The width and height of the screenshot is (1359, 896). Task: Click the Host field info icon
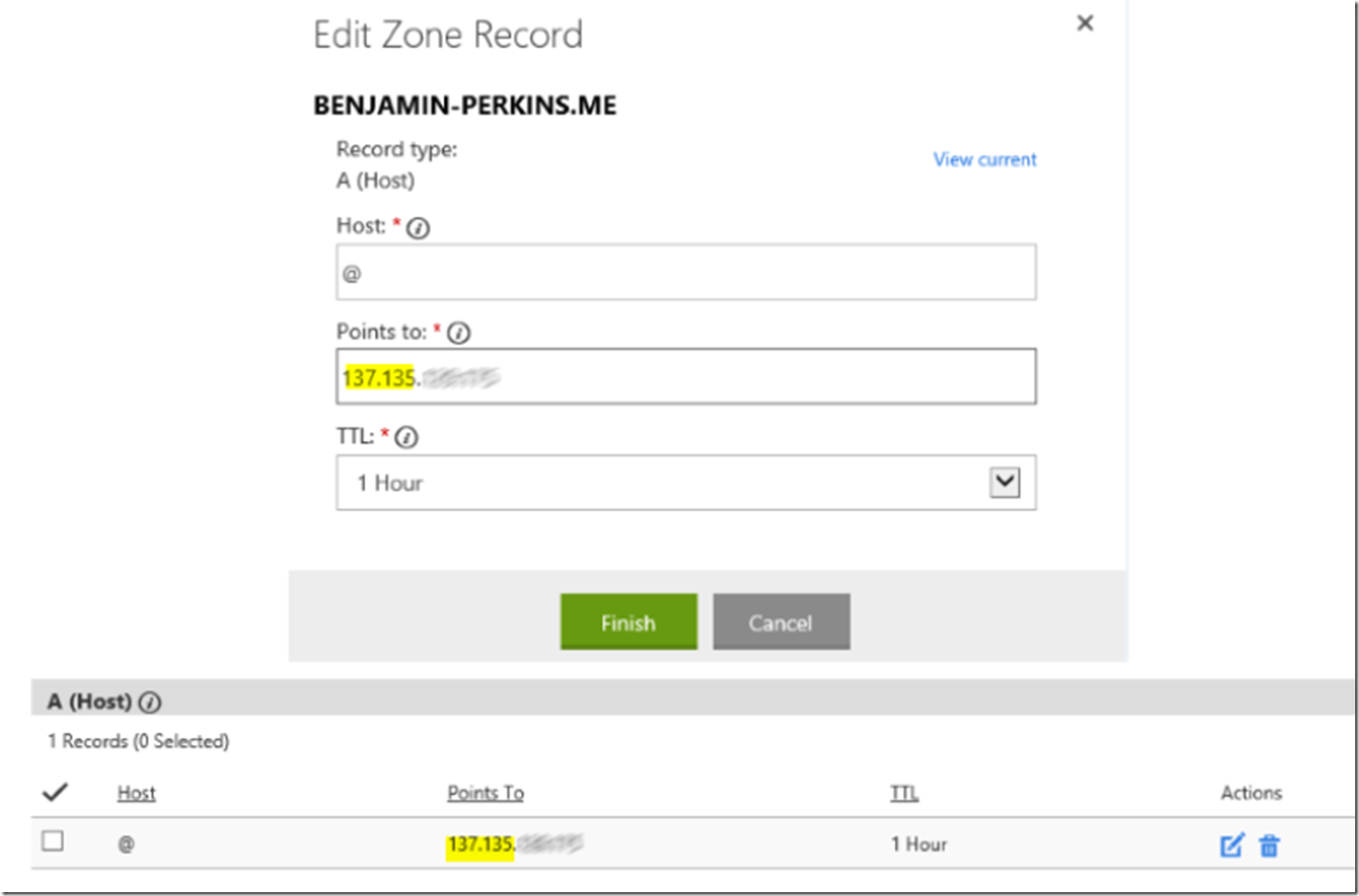click(x=418, y=228)
